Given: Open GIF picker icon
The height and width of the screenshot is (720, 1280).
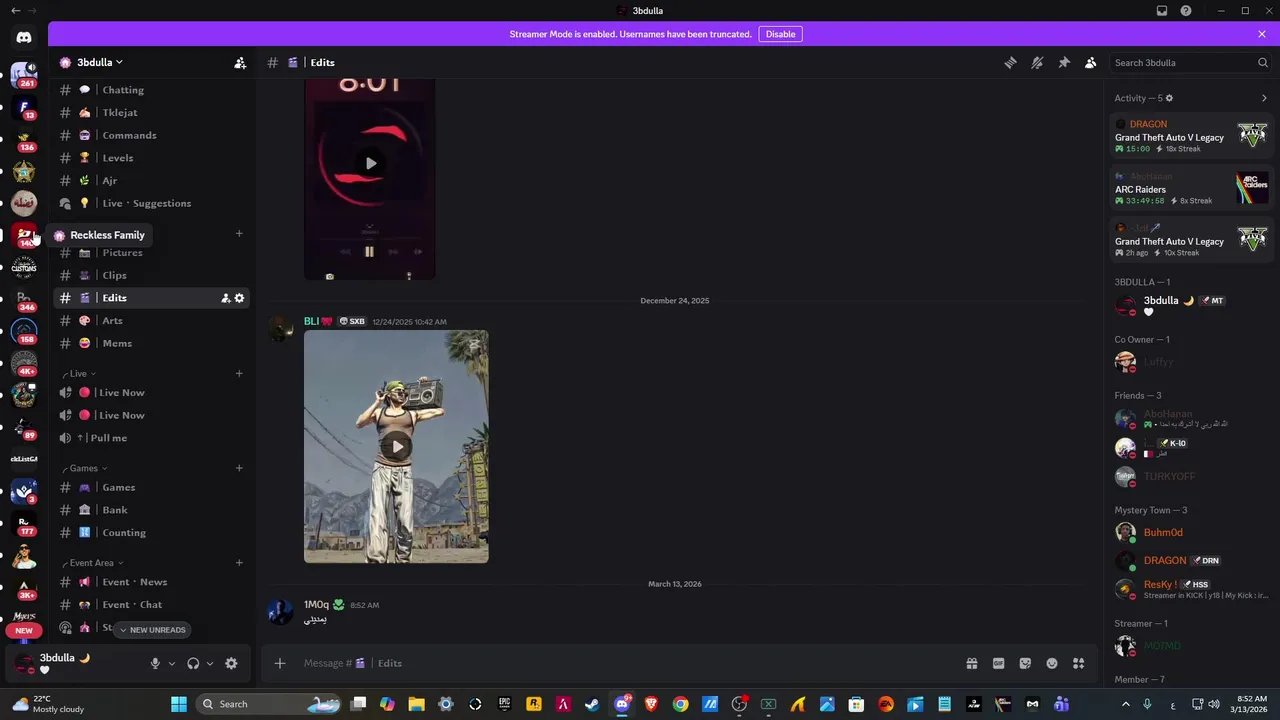Looking at the screenshot, I should 998,663.
